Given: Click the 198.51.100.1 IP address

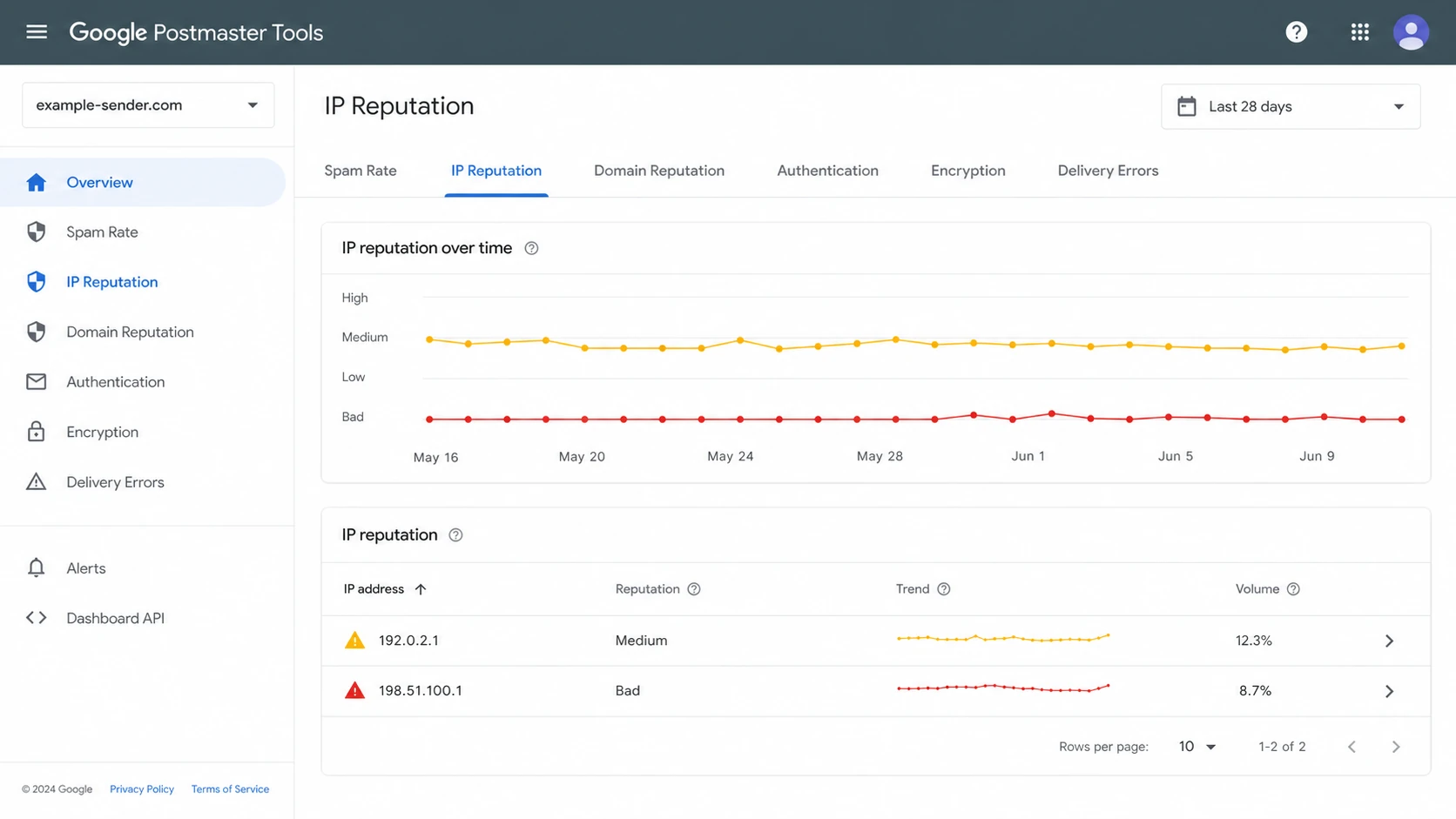Looking at the screenshot, I should (421, 691).
